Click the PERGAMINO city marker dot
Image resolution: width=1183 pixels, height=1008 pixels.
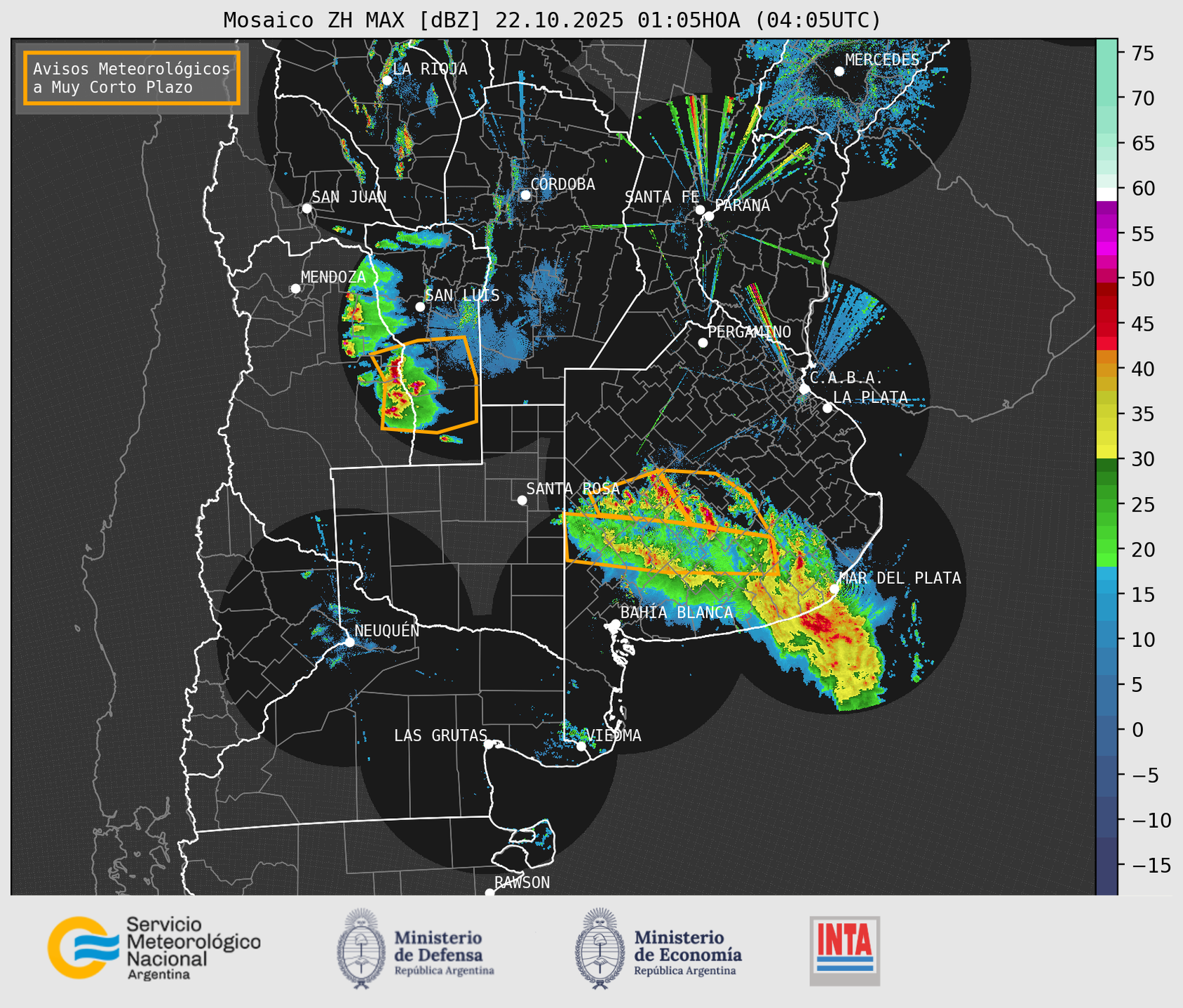coord(703,343)
